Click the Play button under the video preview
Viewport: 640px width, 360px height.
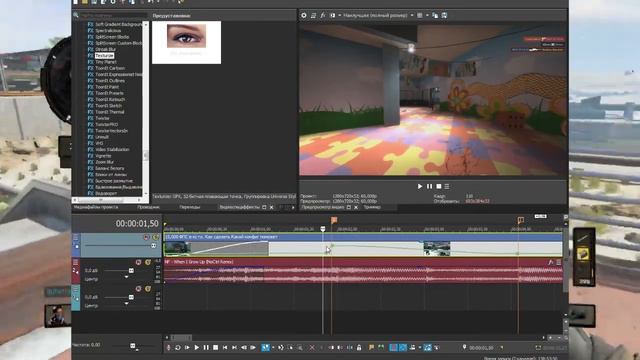(x=420, y=186)
